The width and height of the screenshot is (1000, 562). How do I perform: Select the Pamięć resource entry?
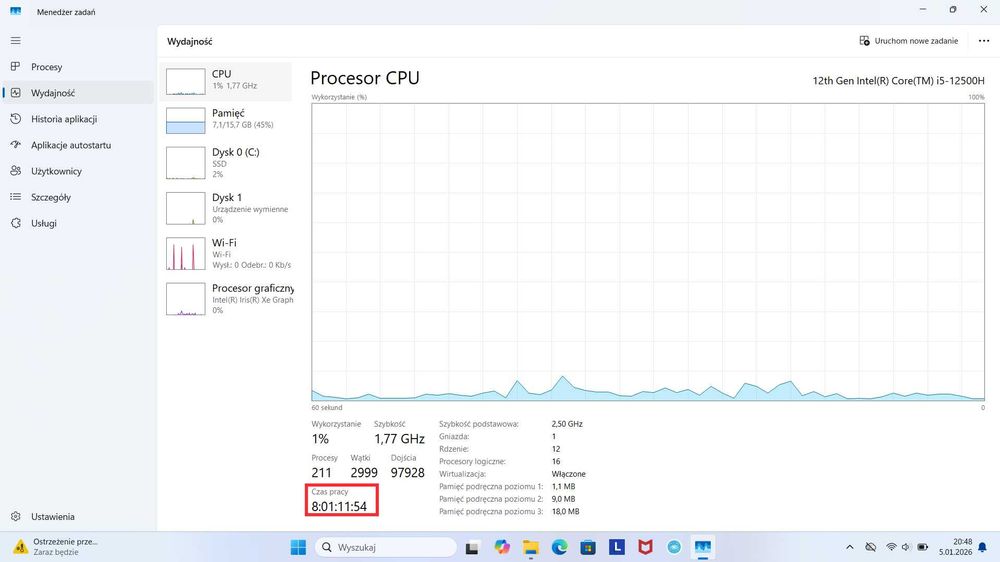226,119
